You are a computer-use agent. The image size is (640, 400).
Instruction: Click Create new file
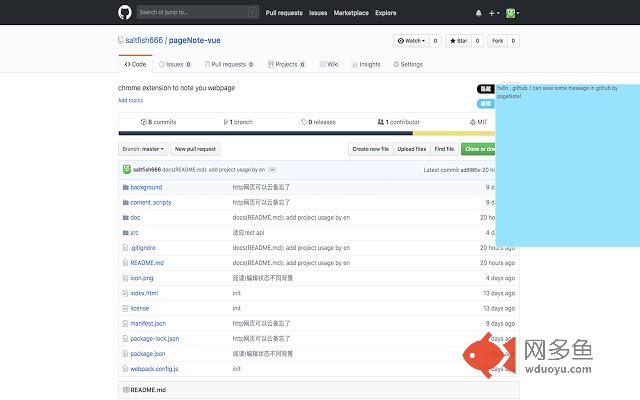tap(371, 149)
